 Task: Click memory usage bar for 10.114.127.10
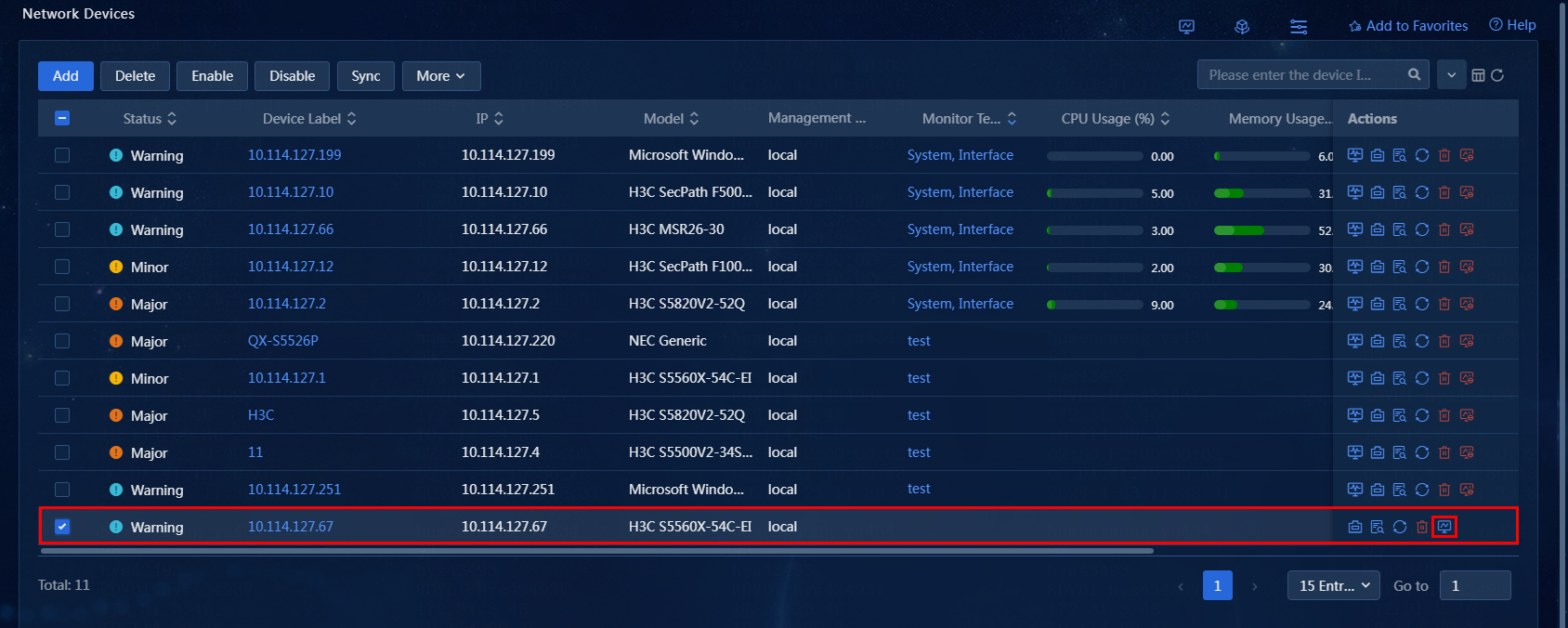(x=1262, y=193)
